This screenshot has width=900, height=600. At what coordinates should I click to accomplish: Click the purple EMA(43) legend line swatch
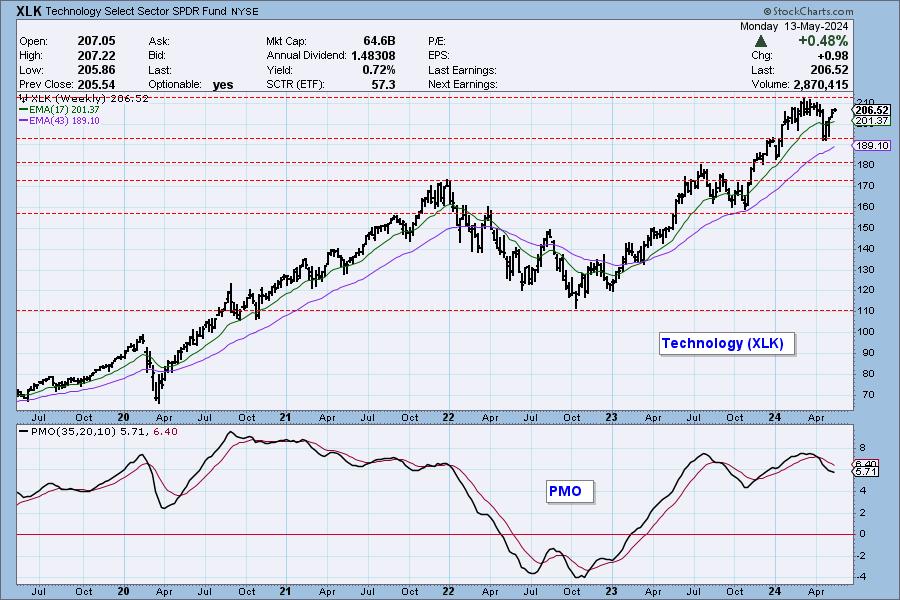tap(24, 121)
